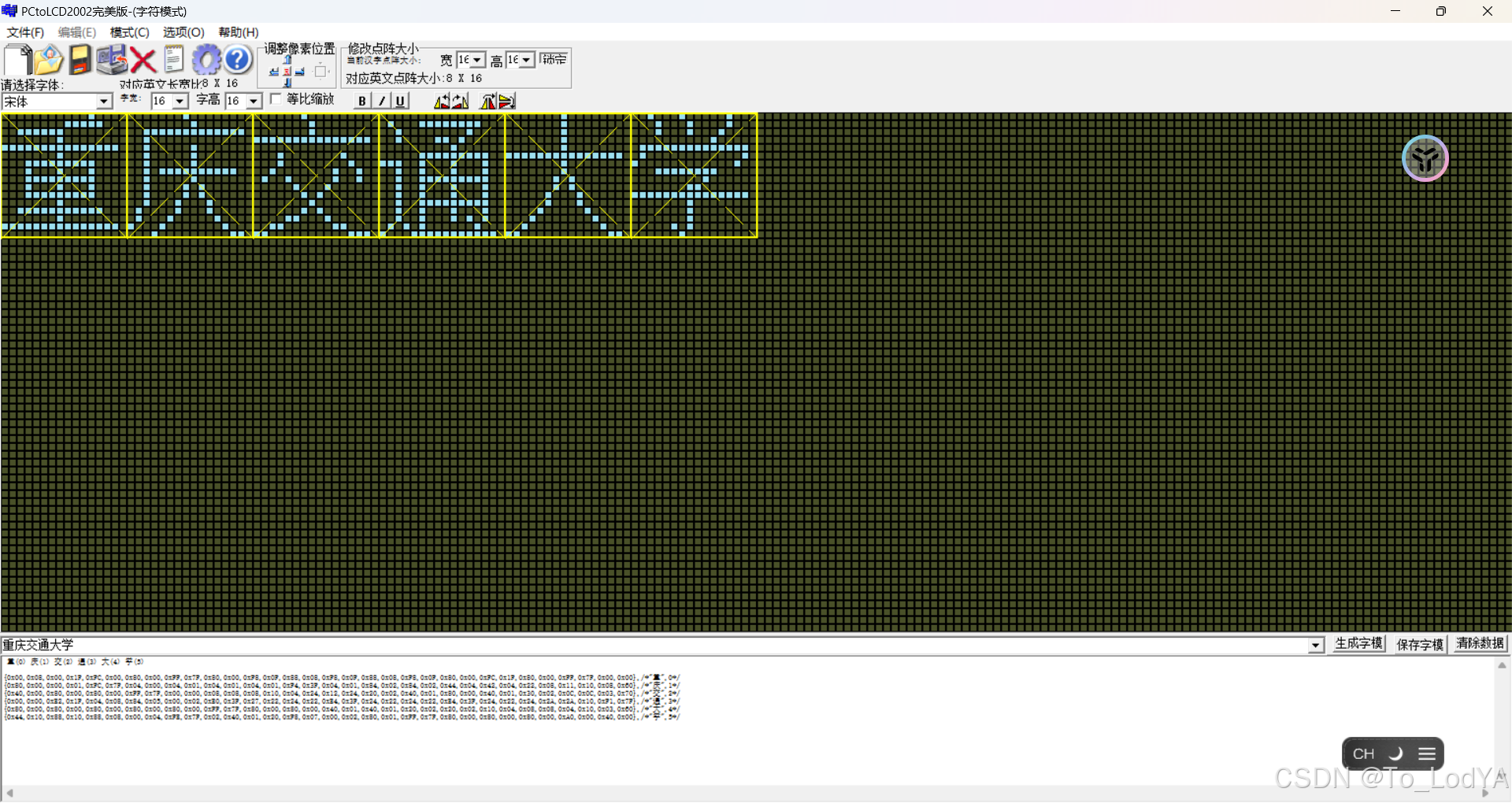1512x803 pixels.
Task: Shift pixels up with the up arrow
Action: click(x=287, y=60)
